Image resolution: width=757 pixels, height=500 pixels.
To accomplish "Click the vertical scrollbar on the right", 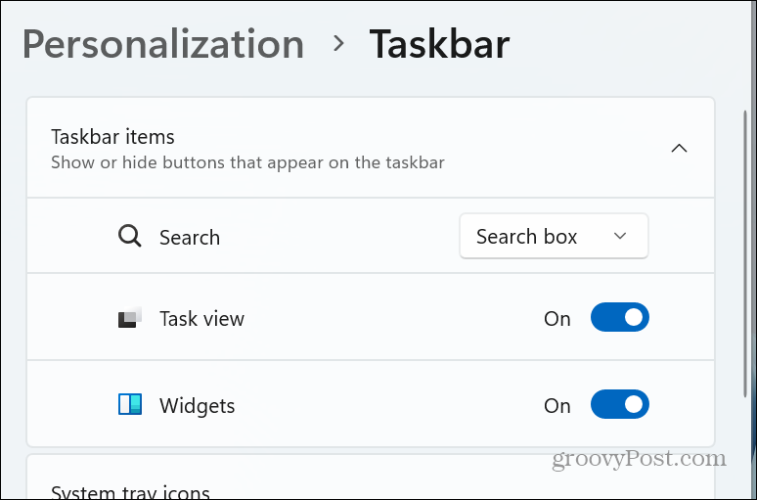I will [x=745, y=253].
